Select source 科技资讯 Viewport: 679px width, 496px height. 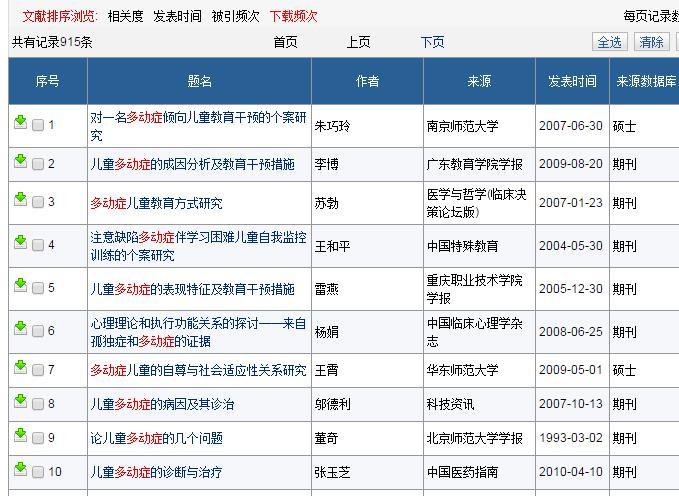[x=450, y=404]
